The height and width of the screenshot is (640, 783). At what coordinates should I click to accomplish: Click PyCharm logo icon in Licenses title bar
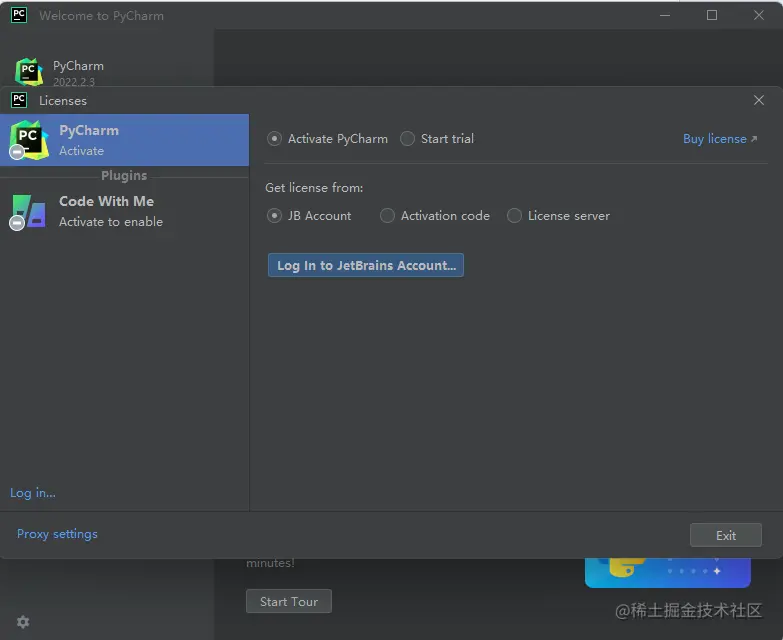[19, 100]
